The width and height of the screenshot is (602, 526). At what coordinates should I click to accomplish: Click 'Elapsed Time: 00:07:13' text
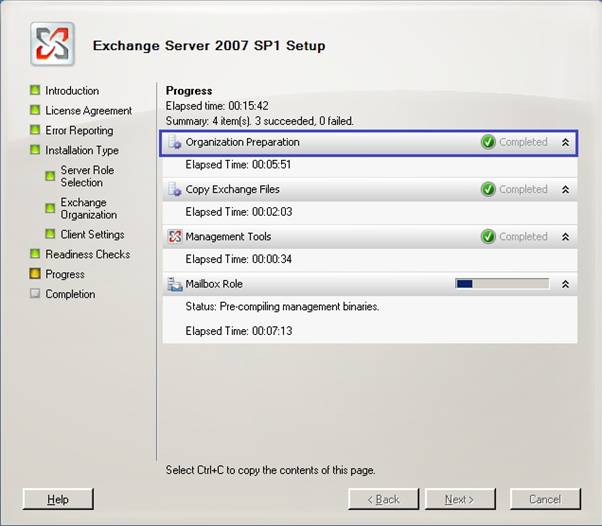[x=239, y=331]
